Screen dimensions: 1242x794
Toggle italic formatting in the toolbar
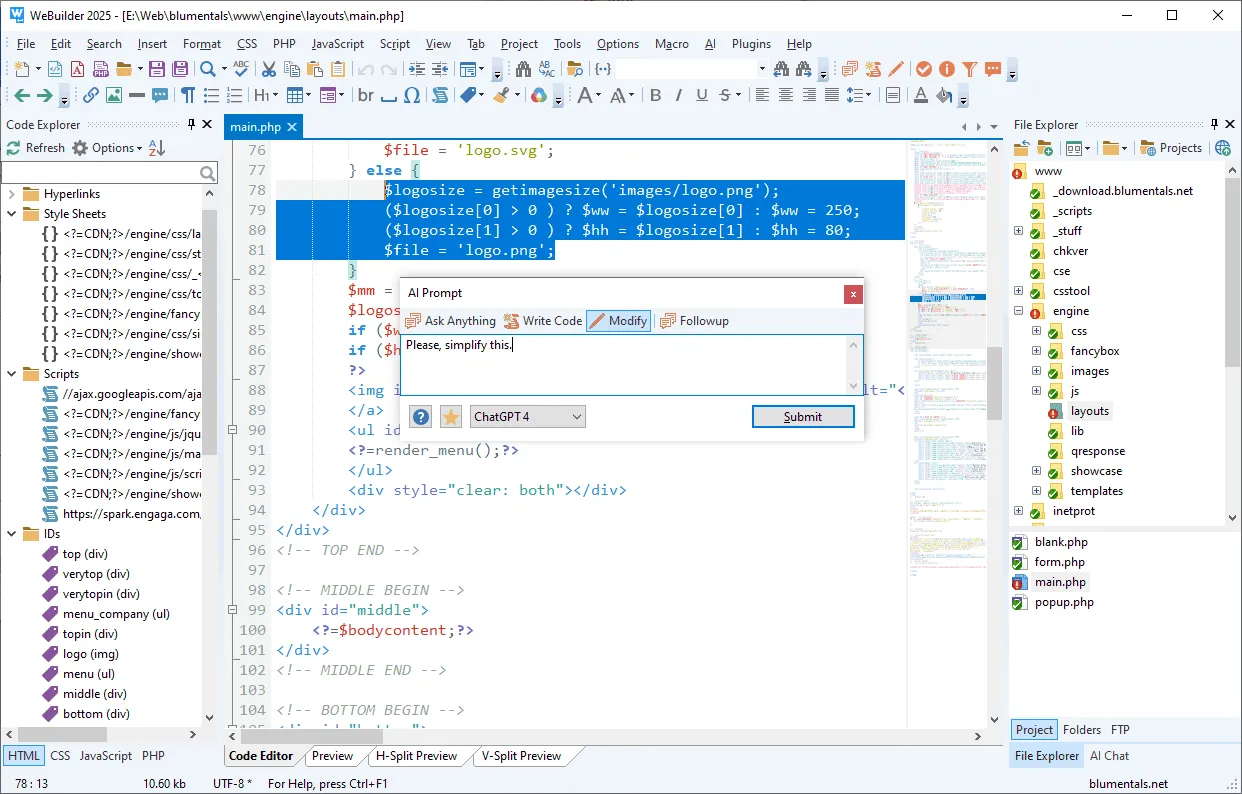678,95
